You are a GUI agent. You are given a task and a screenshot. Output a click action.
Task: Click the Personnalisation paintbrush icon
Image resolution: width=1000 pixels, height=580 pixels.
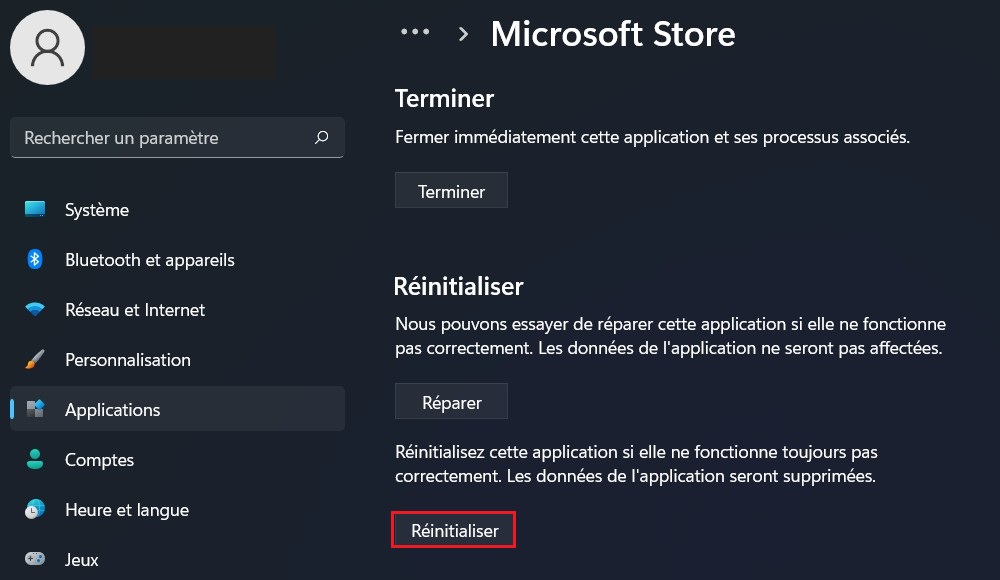(35, 359)
